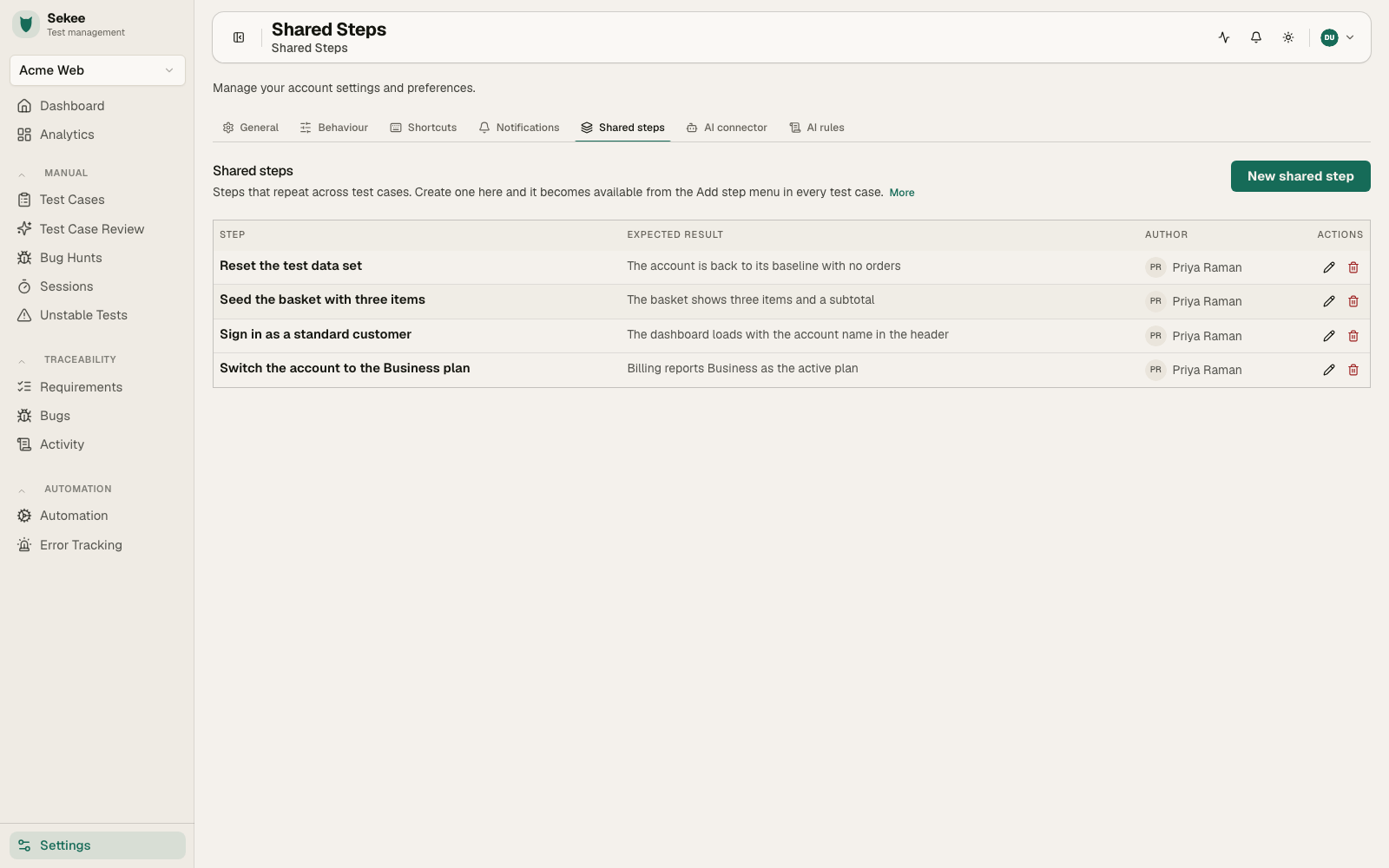Edit the Switch the account to Business plan step
This screenshot has width=1389, height=868.
pyautogui.click(x=1329, y=370)
